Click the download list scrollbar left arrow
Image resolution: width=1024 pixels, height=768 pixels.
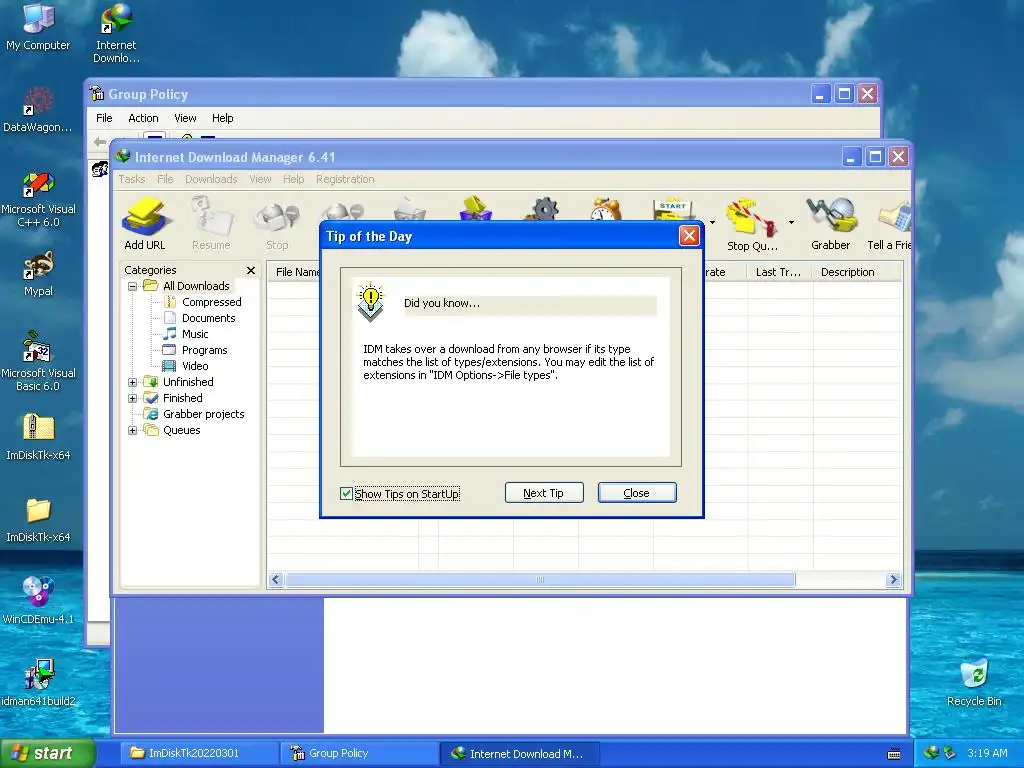276,579
